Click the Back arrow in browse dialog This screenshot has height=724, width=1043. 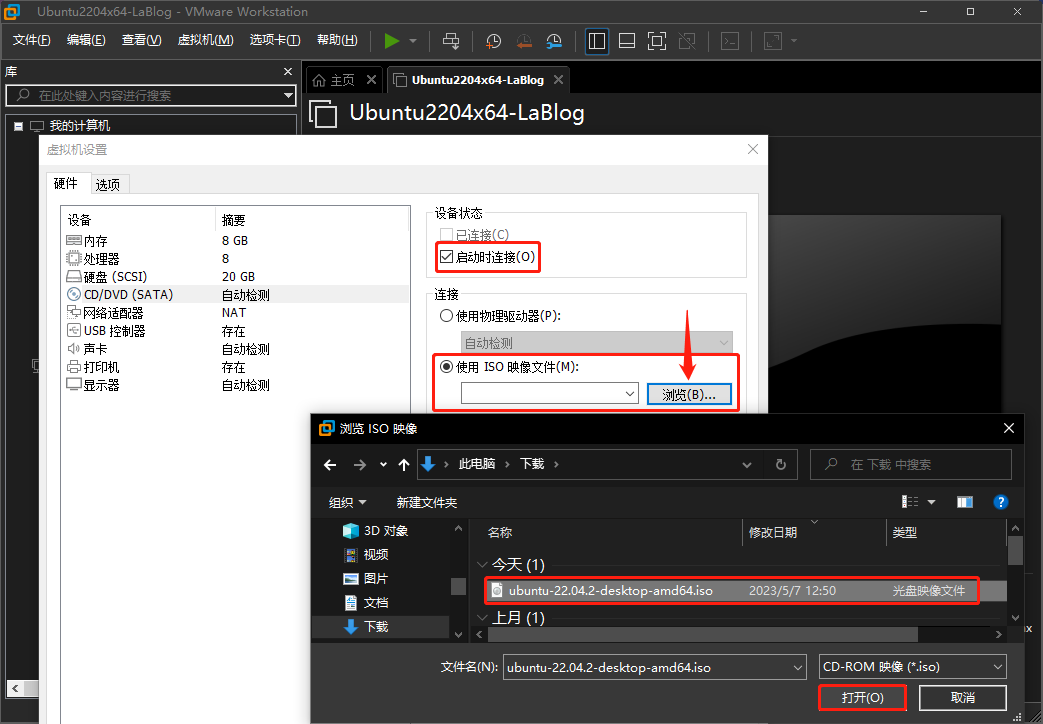[330, 464]
